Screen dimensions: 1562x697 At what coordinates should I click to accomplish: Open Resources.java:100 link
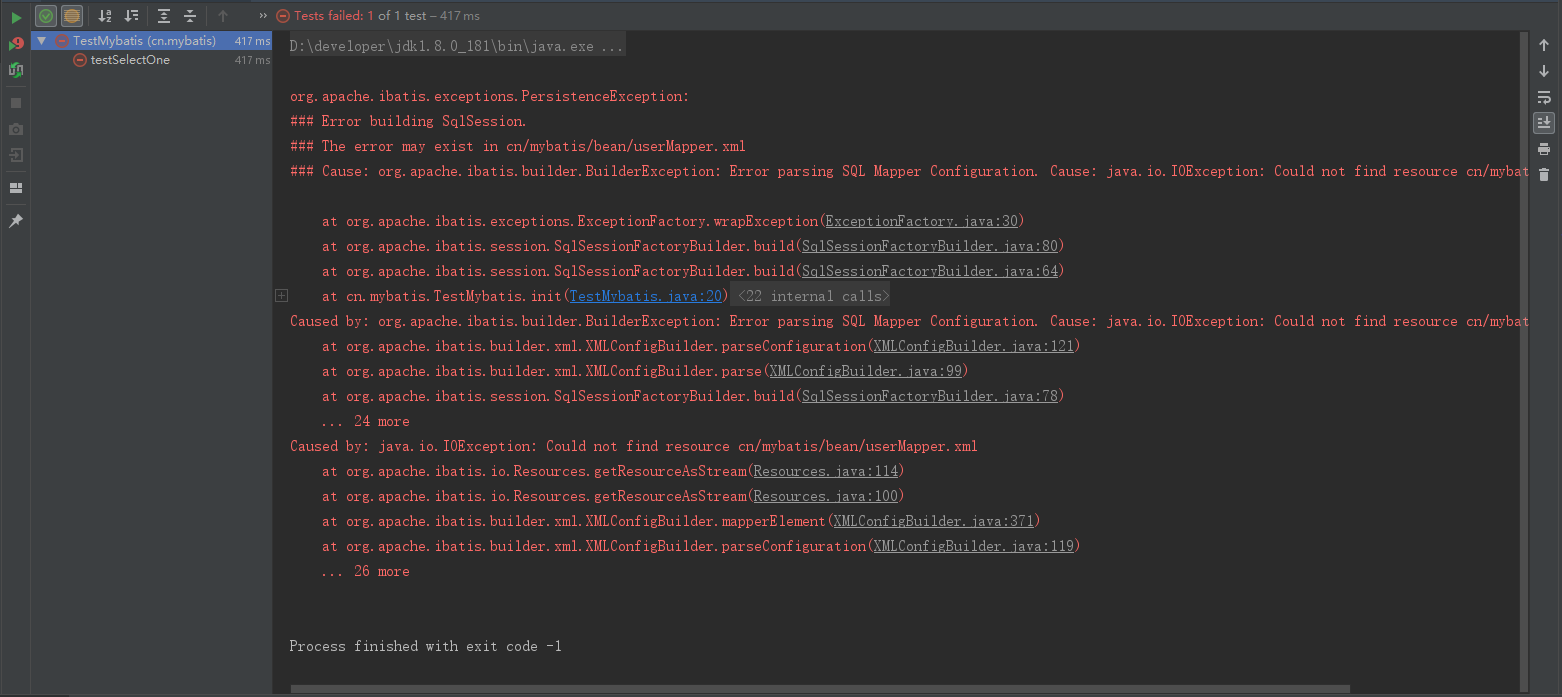pyautogui.click(x=825, y=496)
